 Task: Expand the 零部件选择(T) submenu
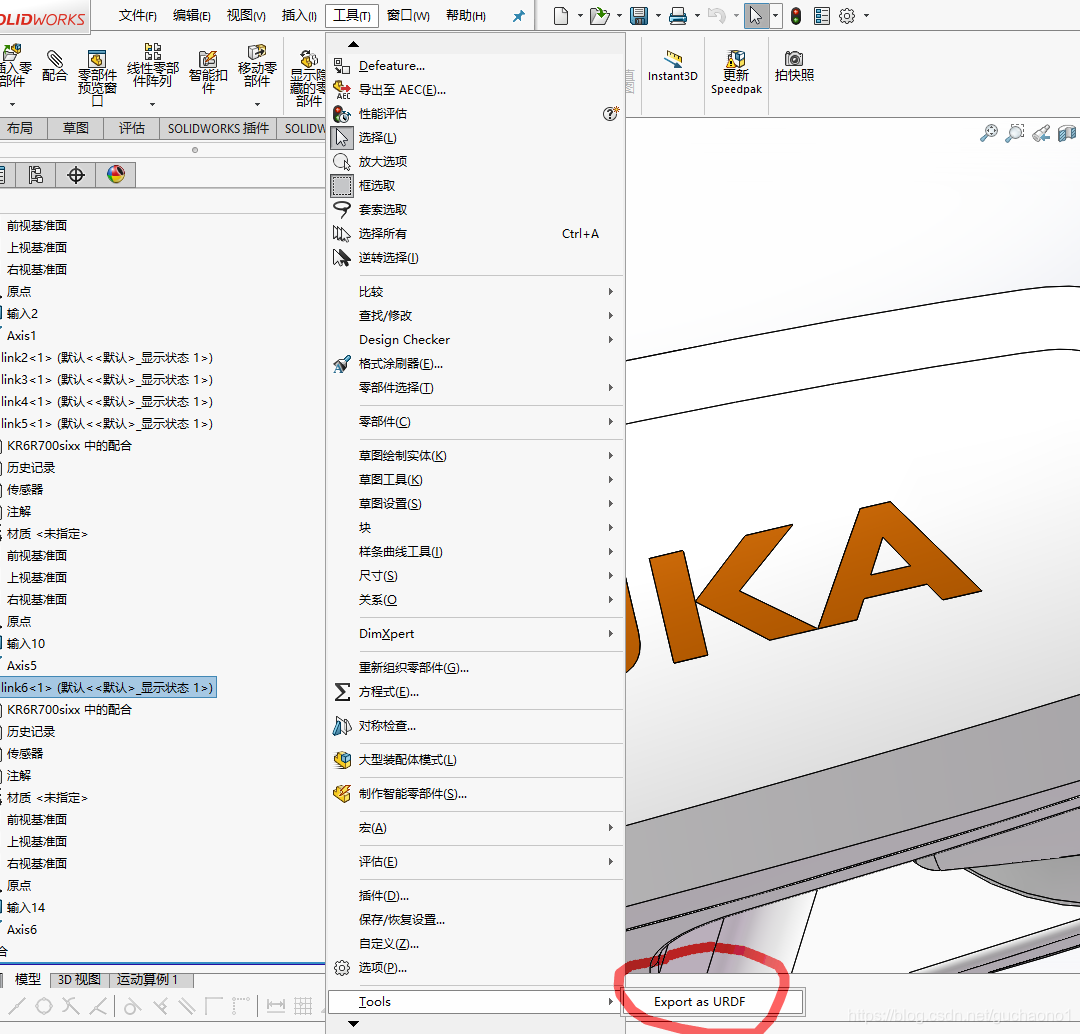coord(475,388)
